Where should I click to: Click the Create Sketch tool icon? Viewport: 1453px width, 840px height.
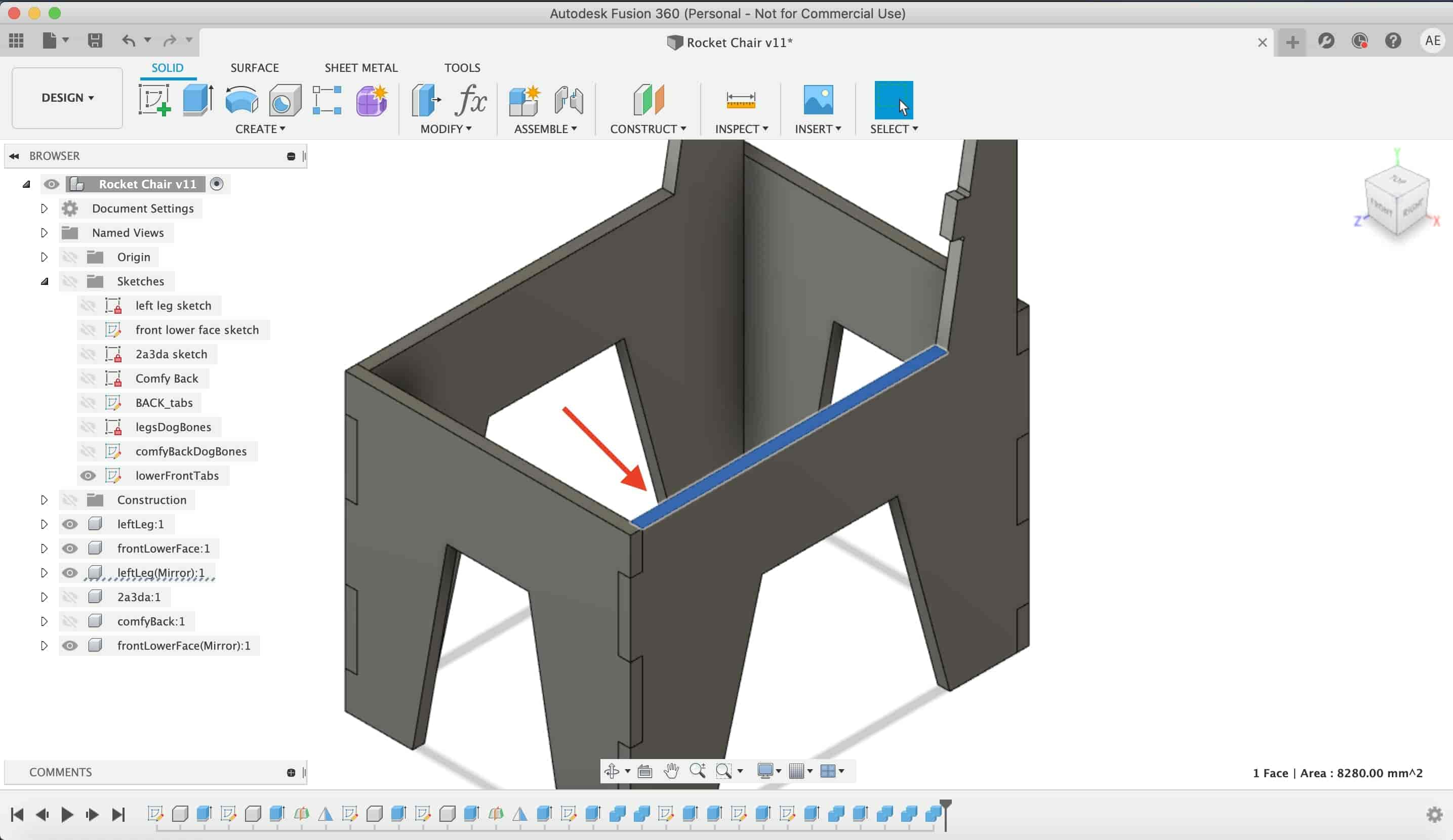tap(154, 100)
